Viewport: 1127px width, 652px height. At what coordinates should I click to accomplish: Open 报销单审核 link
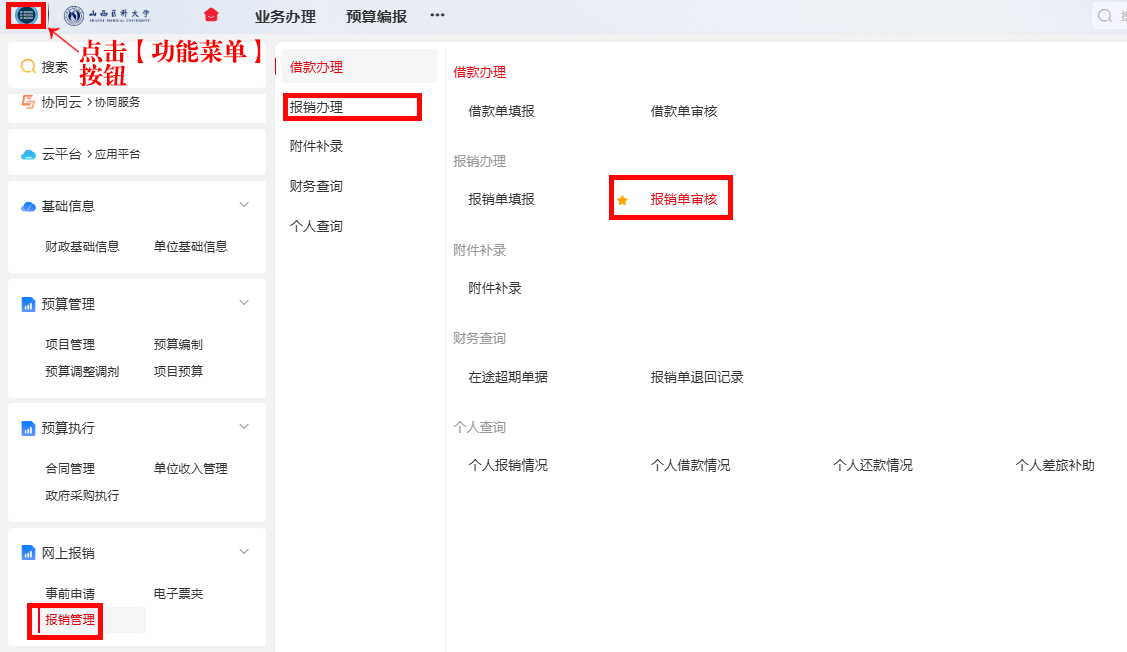(684, 200)
